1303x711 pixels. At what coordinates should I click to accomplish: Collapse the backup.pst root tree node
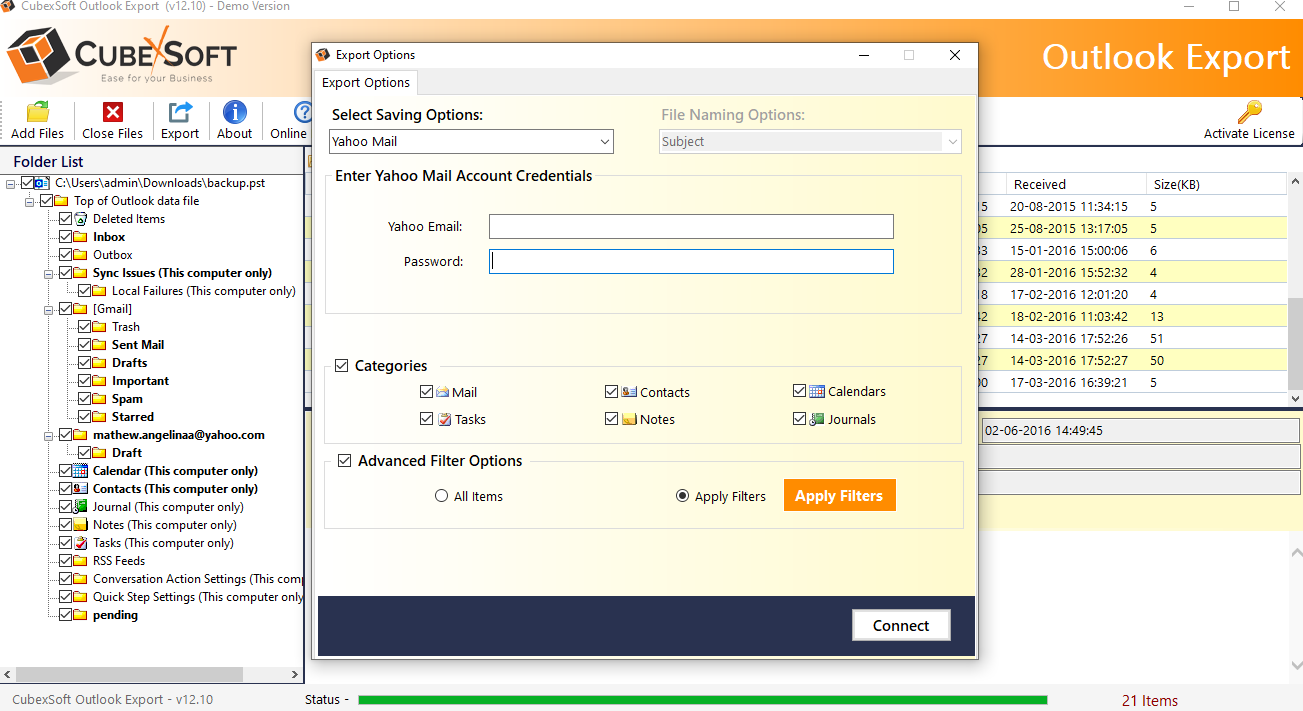click(11, 183)
